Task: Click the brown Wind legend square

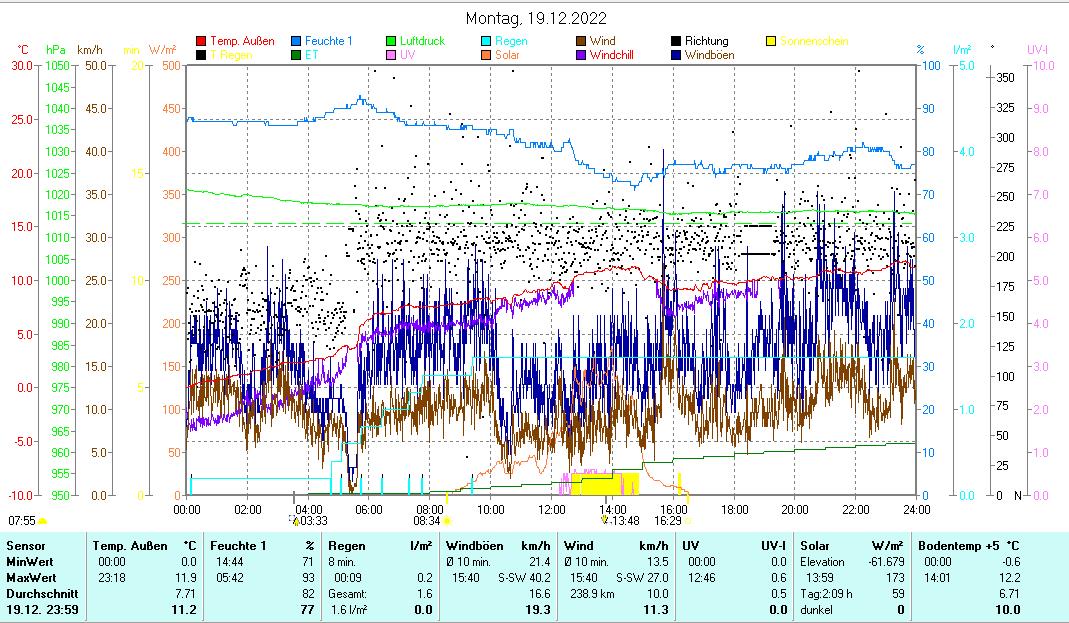Action: pyautogui.click(x=582, y=42)
